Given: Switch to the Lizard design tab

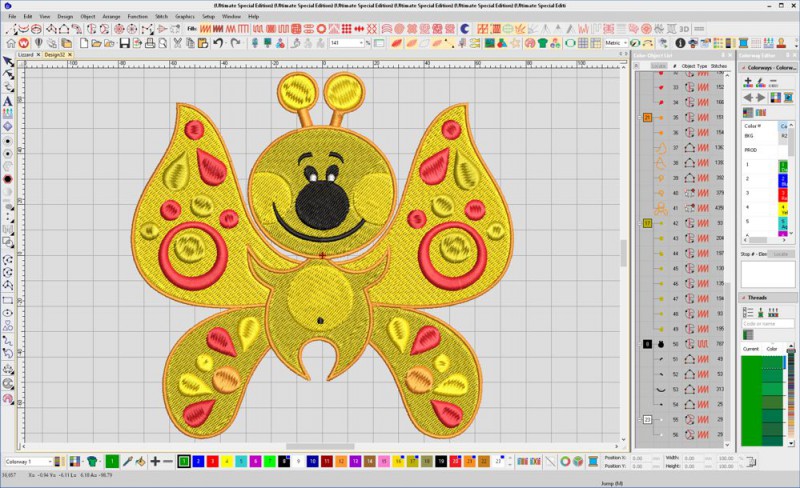Looking at the screenshot, I should click(26, 55).
